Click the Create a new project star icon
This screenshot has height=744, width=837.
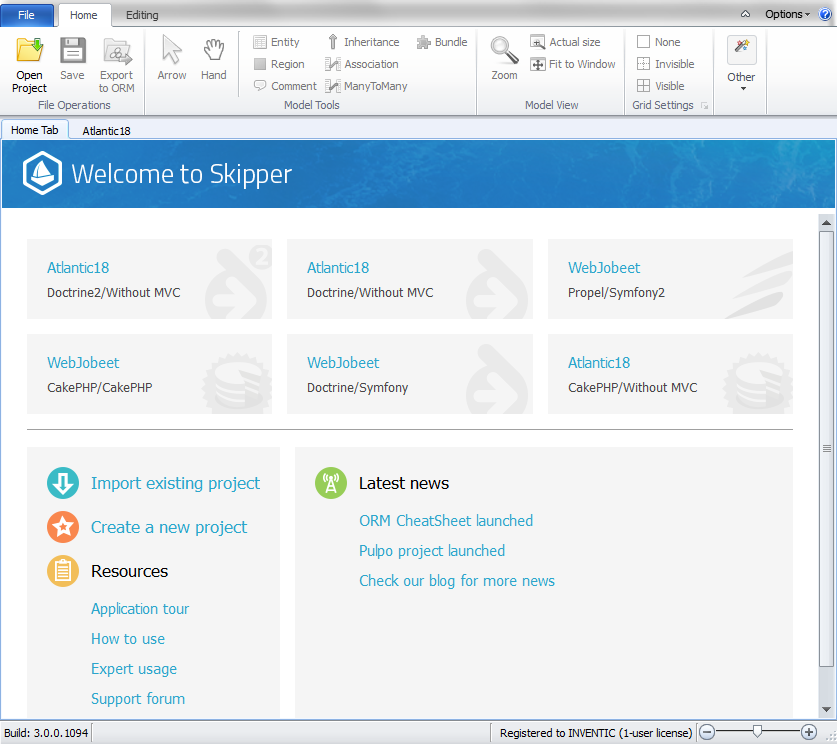(63, 527)
